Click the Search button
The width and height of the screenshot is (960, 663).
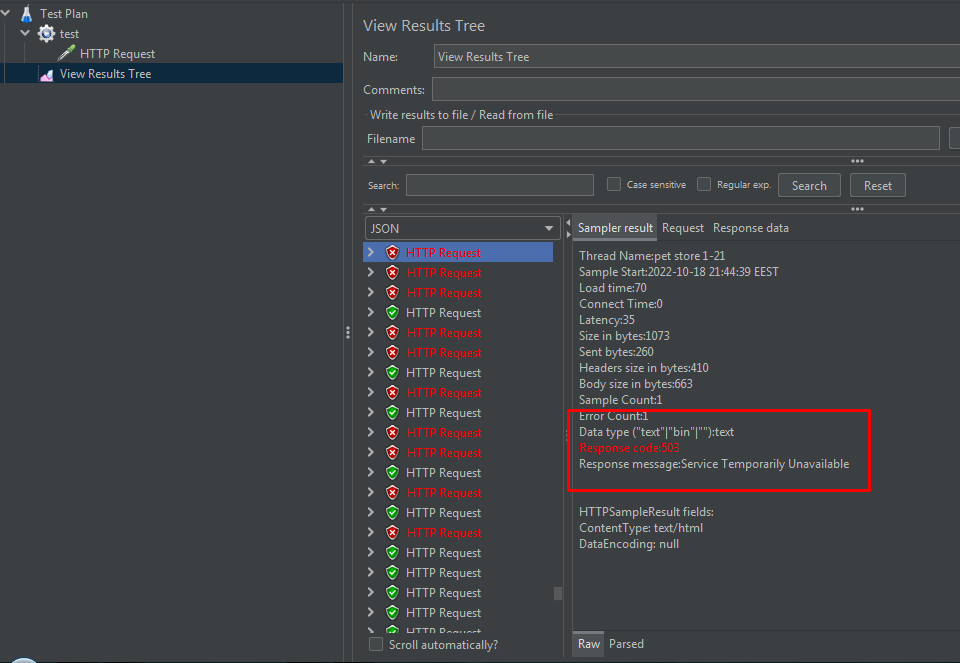pos(809,185)
